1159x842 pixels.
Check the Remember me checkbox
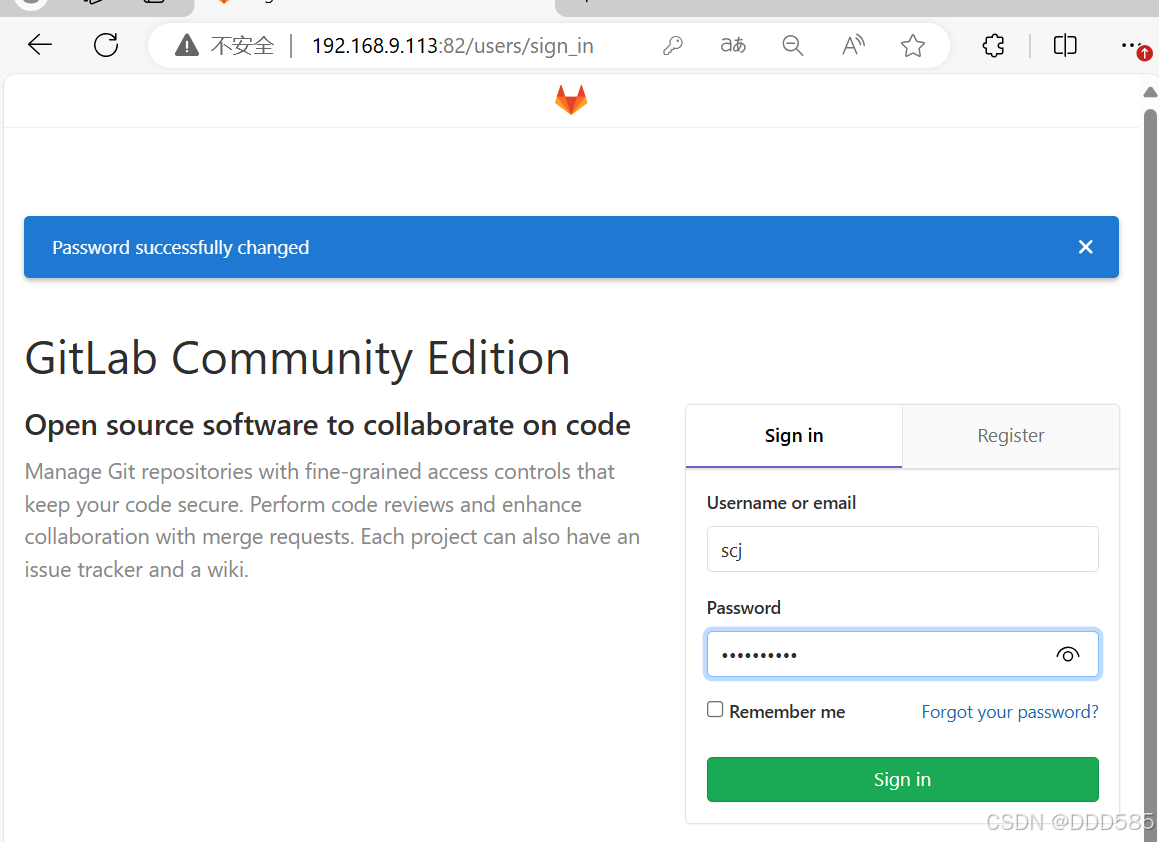715,710
